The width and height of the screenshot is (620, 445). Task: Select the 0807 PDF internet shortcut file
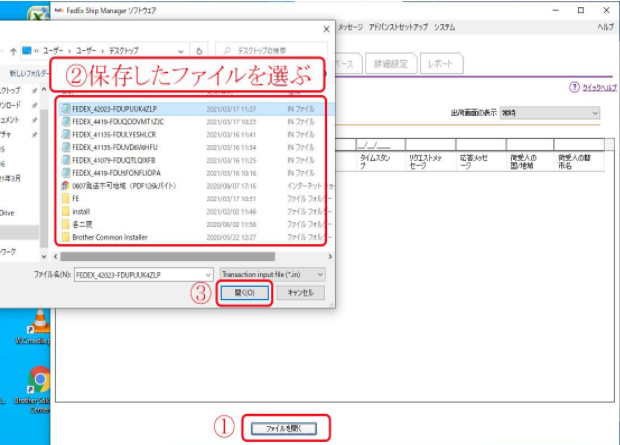click(x=197, y=186)
